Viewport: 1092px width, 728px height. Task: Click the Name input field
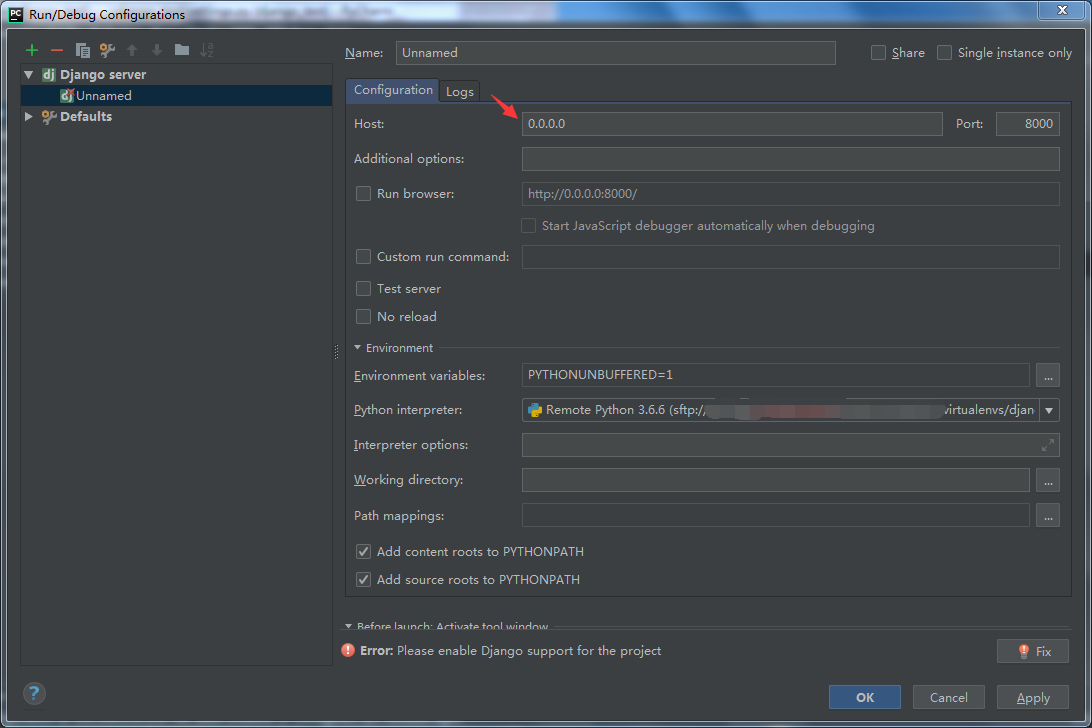click(x=616, y=53)
